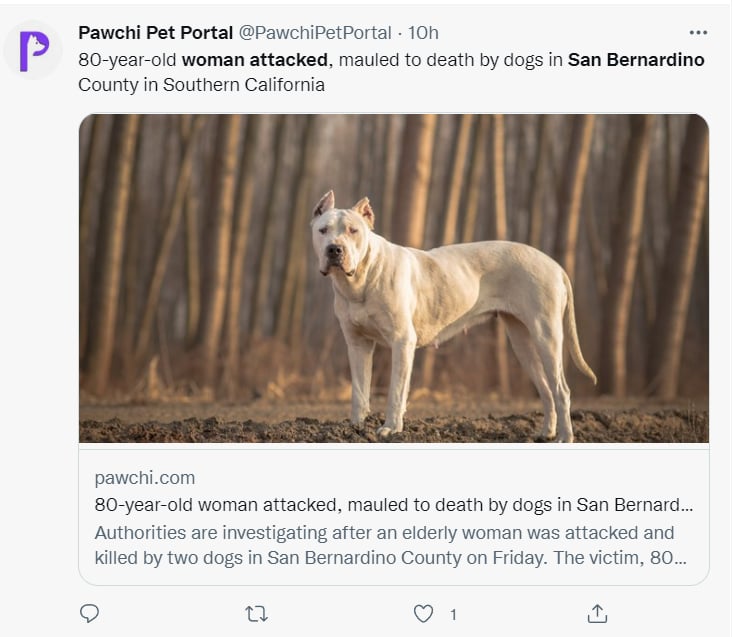
Task: Click the 'County in Southern California' tweet line
Action: (201, 85)
